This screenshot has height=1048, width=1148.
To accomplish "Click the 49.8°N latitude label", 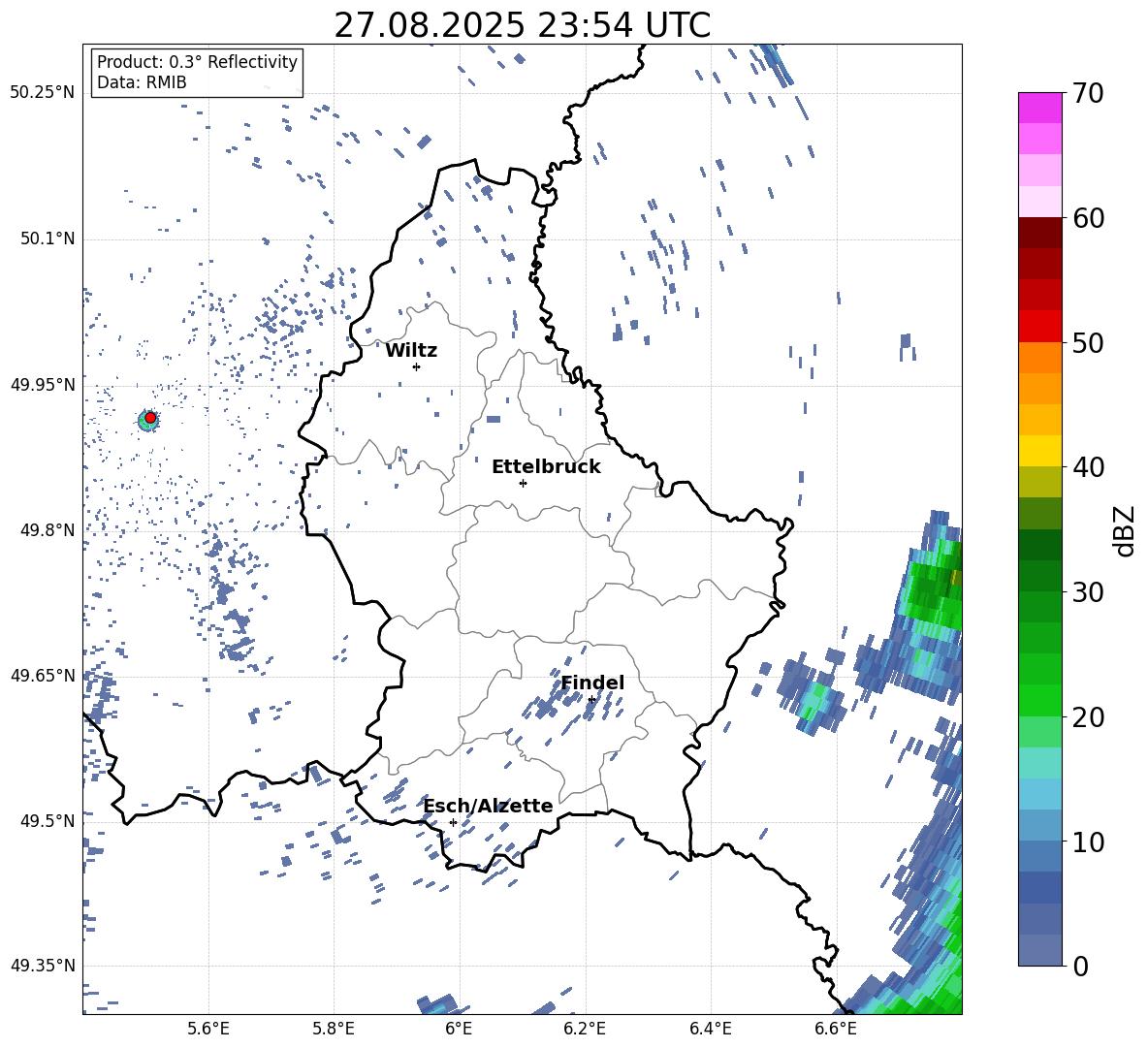I will pyautogui.click(x=48, y=530).
